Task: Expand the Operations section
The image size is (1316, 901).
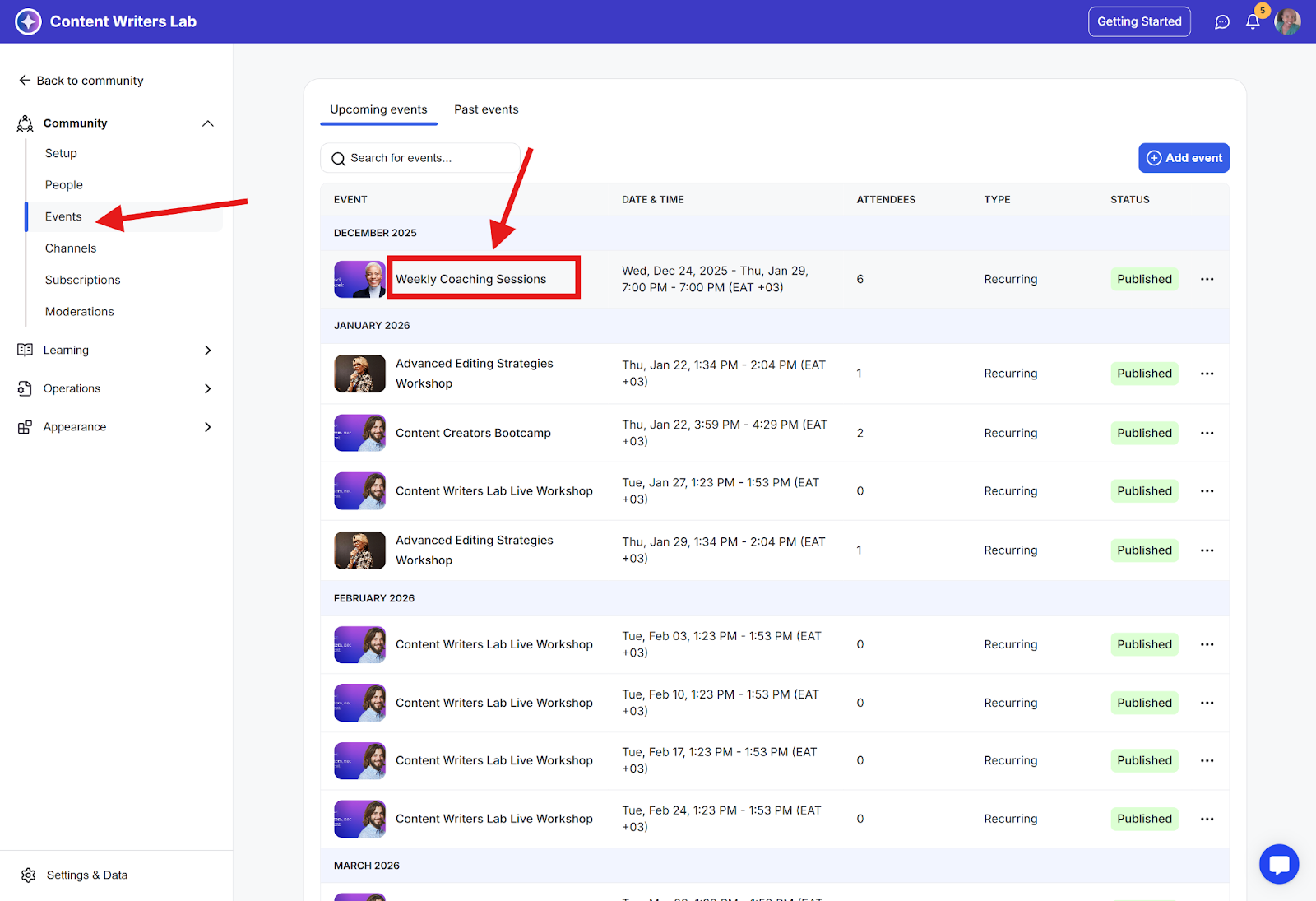Action: [207, 388]
